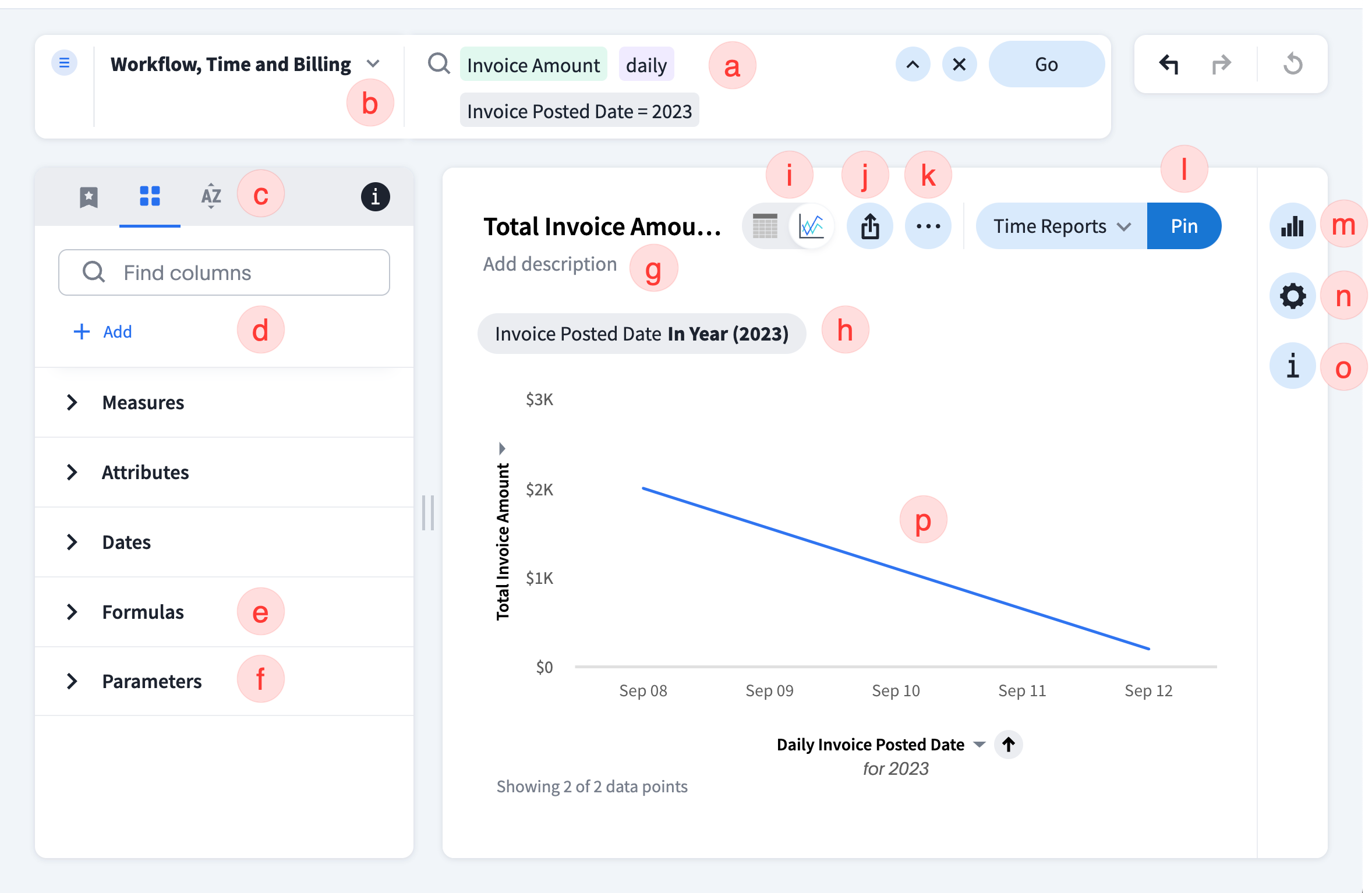Image resolution: width=1372 pixels, height=893 pixels.
Task: Click the dark info icon in the columns panel
Action: coord(375,197)
